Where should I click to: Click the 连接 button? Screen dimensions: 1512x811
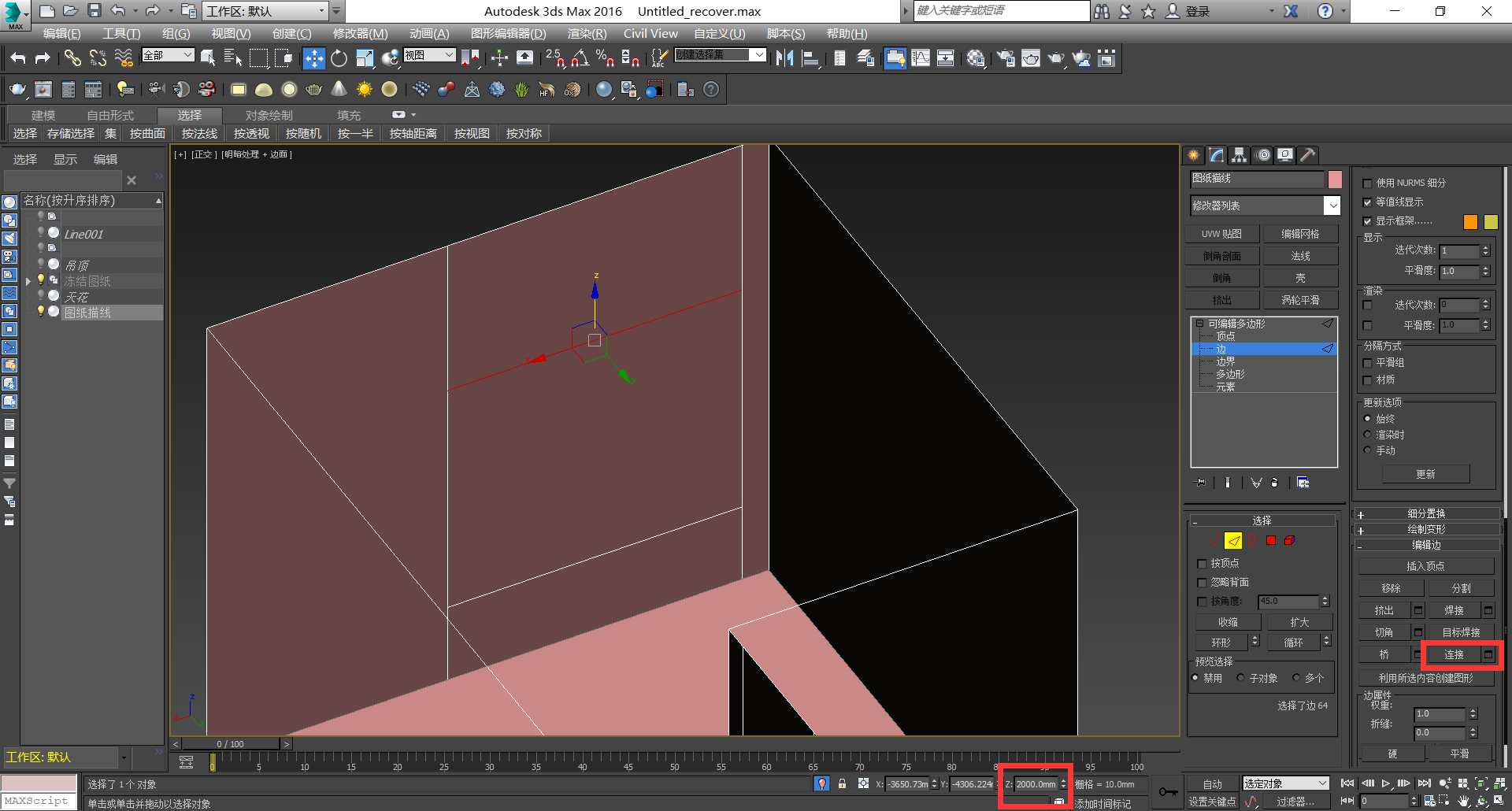tap(1451, 654)
